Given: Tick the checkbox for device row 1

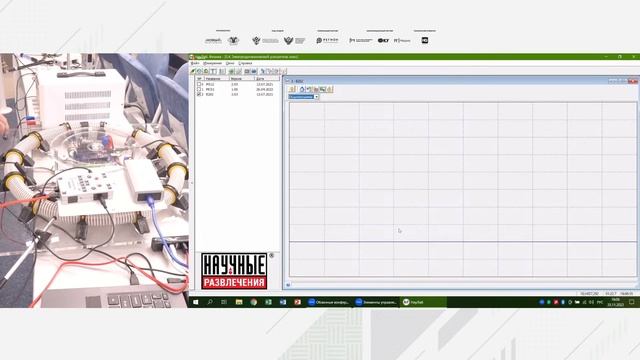Looking at the screenshot, I should coord(199,89).
